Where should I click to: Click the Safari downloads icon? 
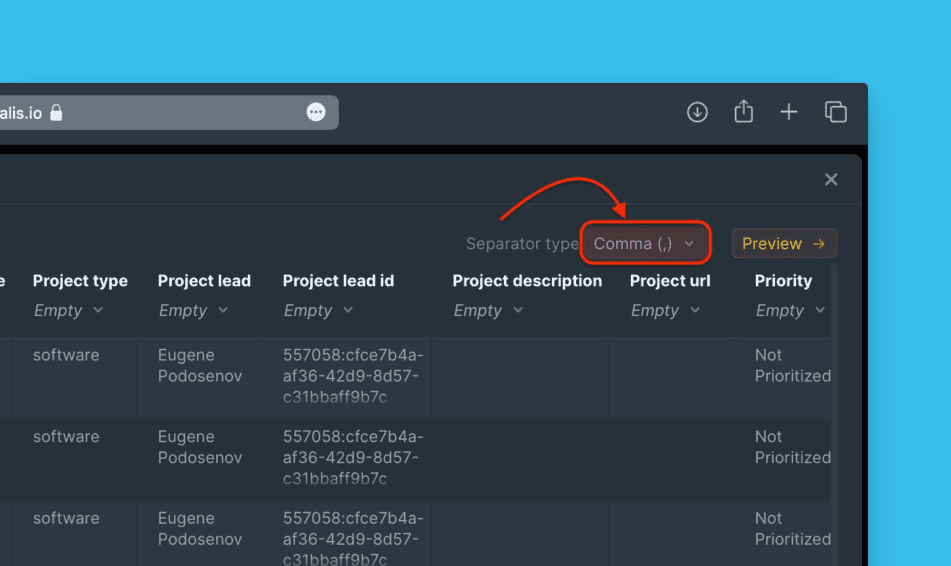coord(697,112)
